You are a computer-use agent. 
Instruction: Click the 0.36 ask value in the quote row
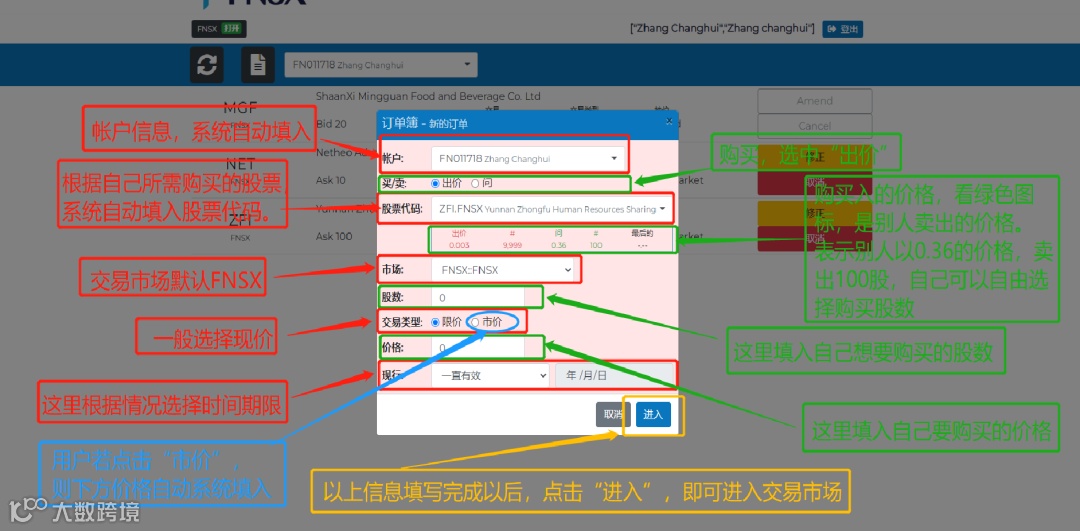point(558,244)
